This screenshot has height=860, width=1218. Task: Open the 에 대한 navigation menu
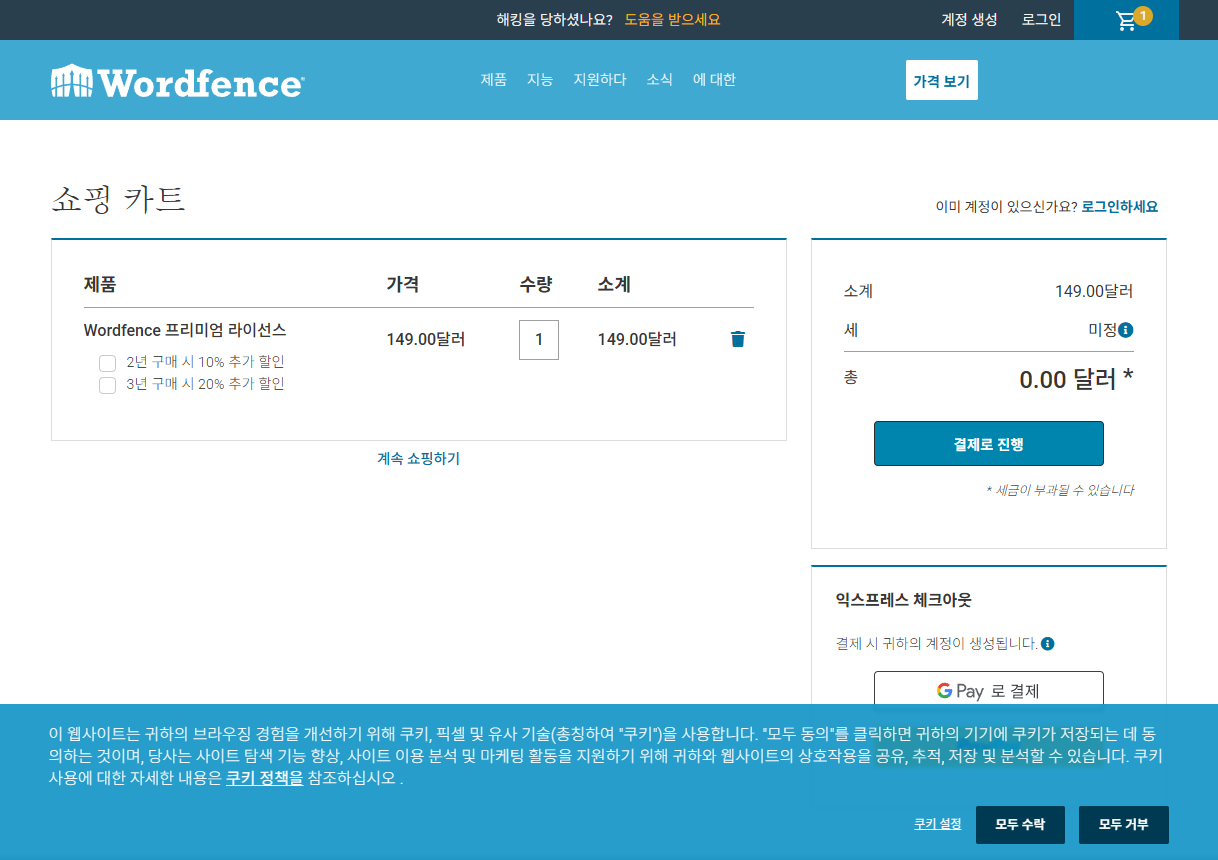click(x=714, y=80)
